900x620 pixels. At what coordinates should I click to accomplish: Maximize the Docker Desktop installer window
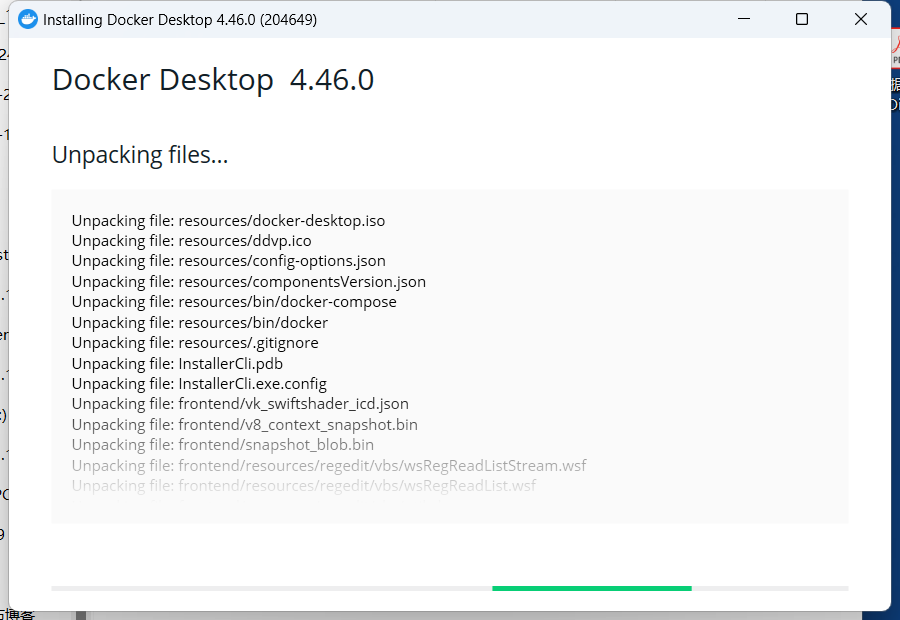(x=802, y=19)
